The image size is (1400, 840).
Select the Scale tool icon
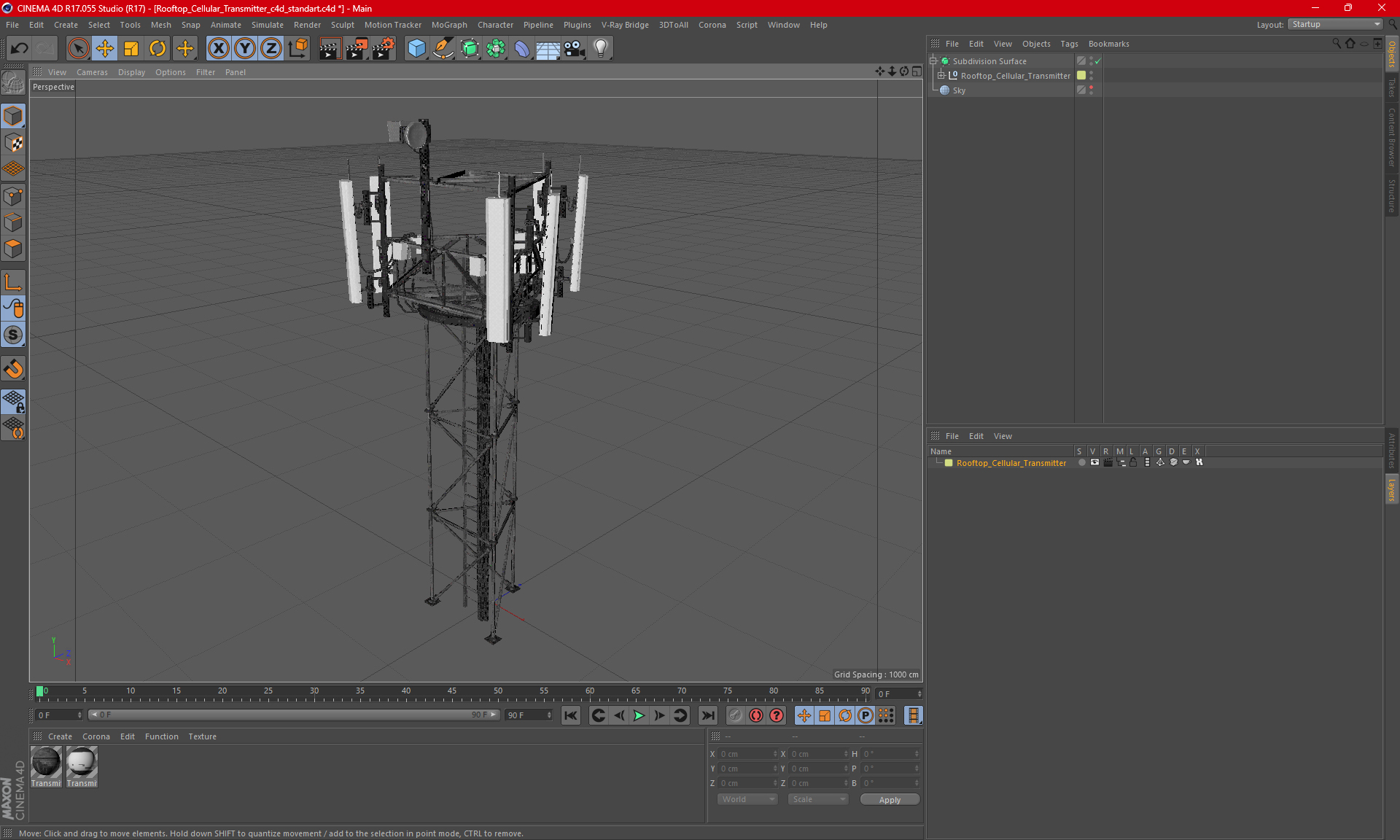pos(131,49)
